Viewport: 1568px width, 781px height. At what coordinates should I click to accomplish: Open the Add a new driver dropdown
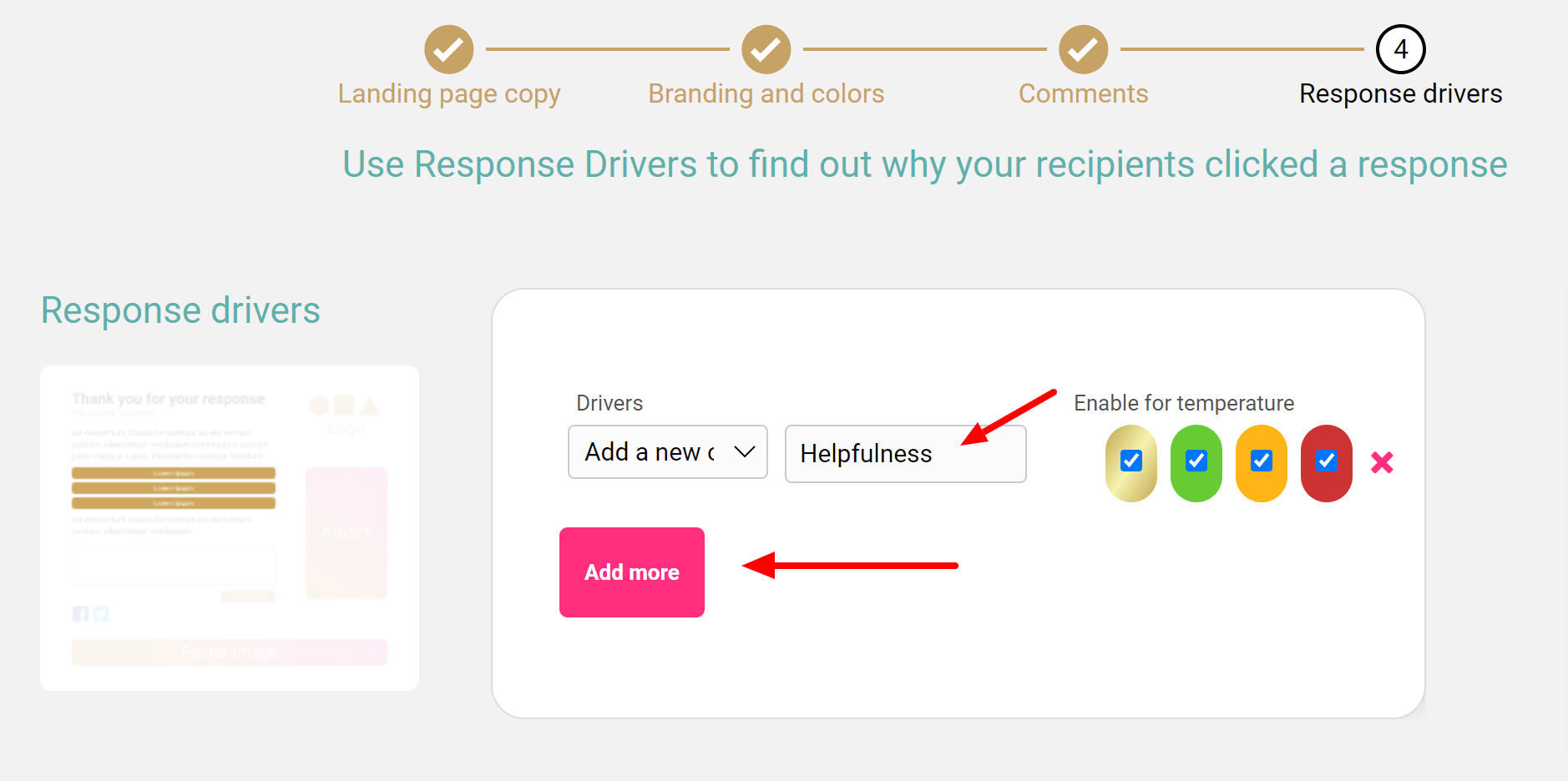coord(668,451)
